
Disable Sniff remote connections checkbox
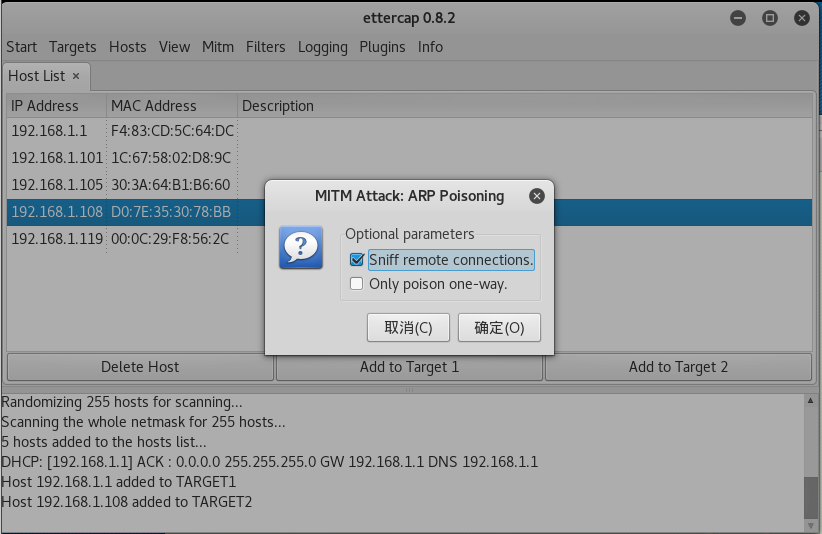pos(356,259)
